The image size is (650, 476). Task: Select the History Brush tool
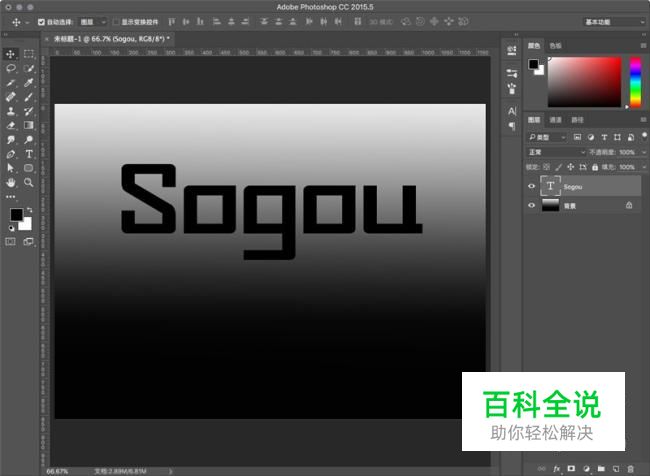click(29, 111)
